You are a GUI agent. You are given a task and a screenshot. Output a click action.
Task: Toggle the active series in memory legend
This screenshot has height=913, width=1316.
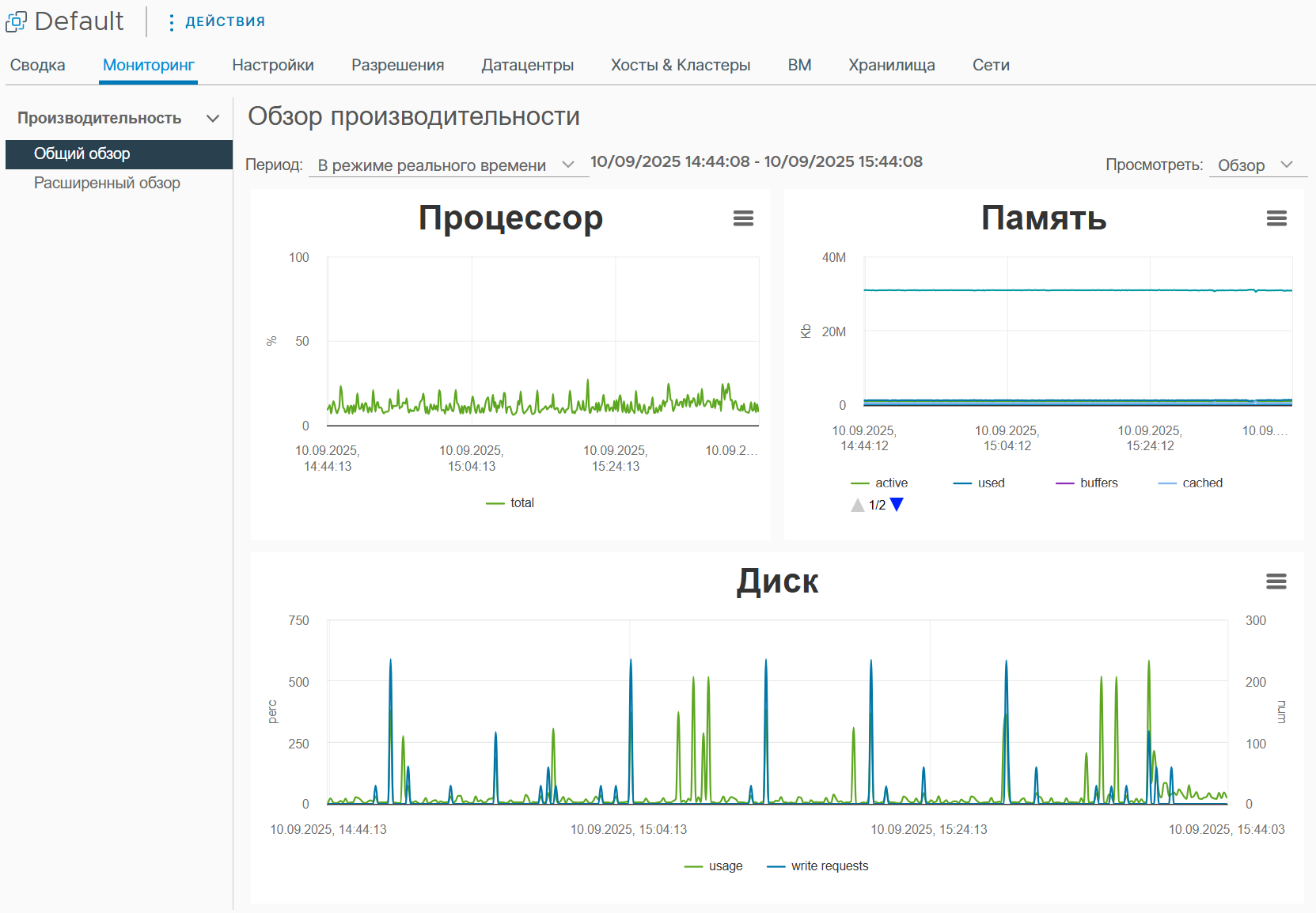[x=879, y=483]
